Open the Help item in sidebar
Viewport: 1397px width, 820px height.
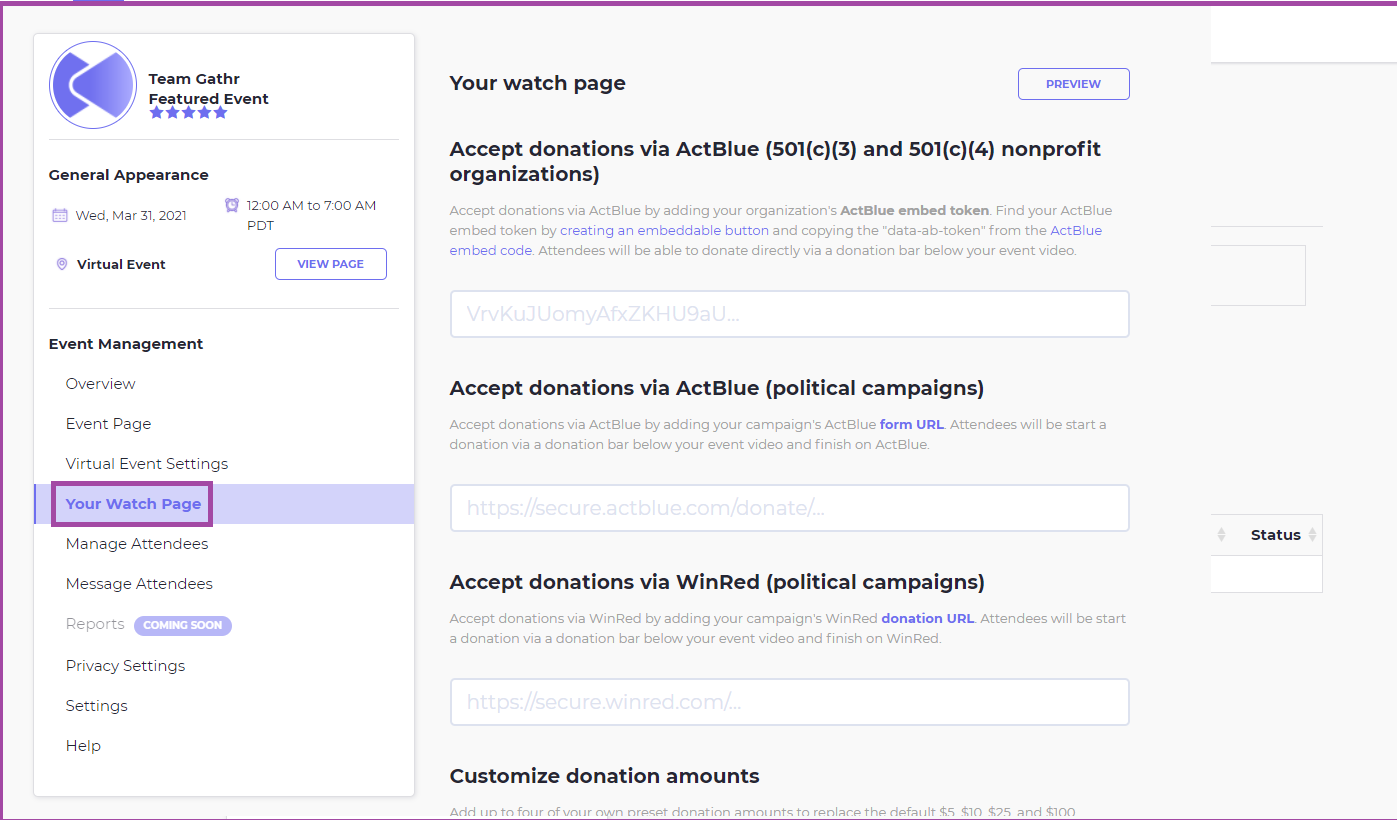pos(83,746)
